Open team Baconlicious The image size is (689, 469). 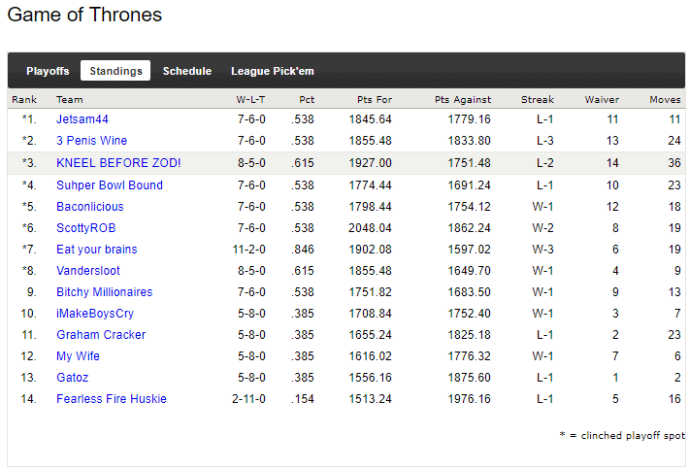(90, 207)
